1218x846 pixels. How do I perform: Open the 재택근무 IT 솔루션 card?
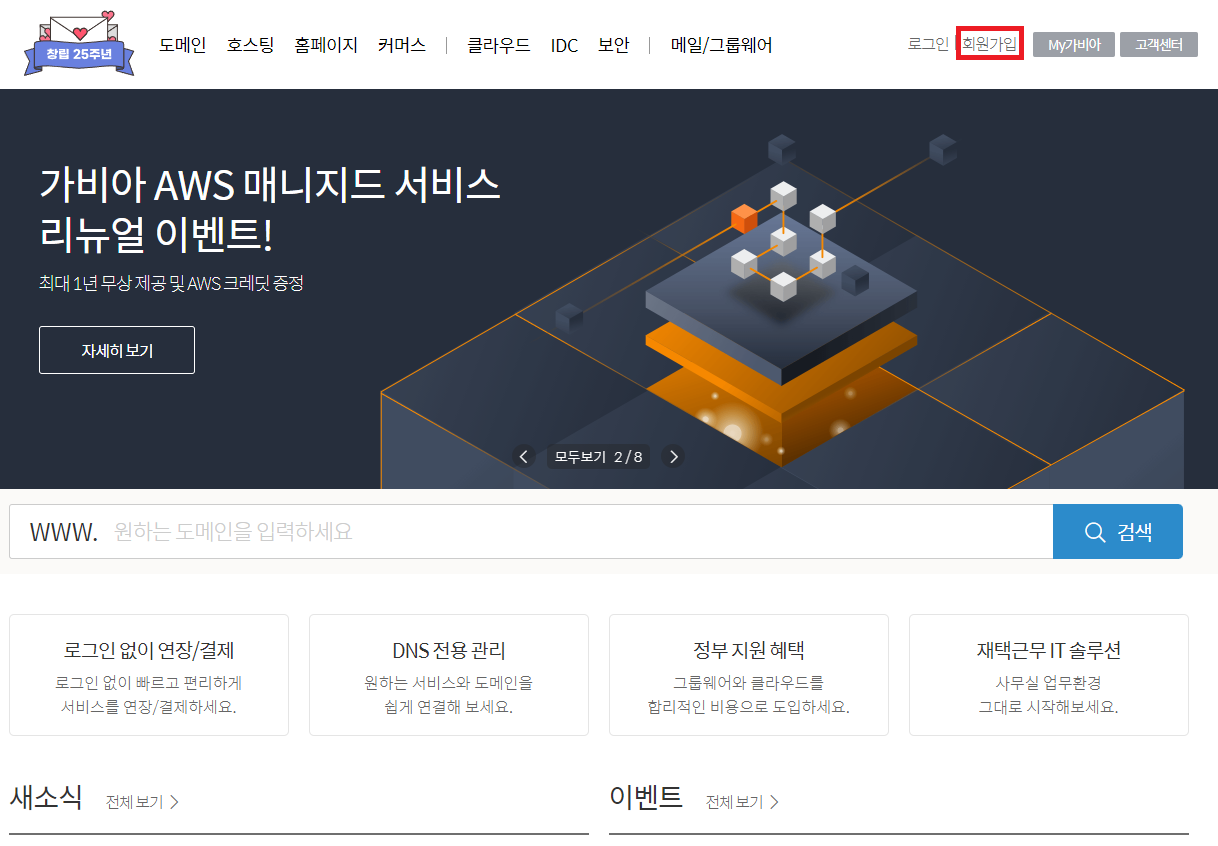pyautogui.click(x=1049, y=674)
